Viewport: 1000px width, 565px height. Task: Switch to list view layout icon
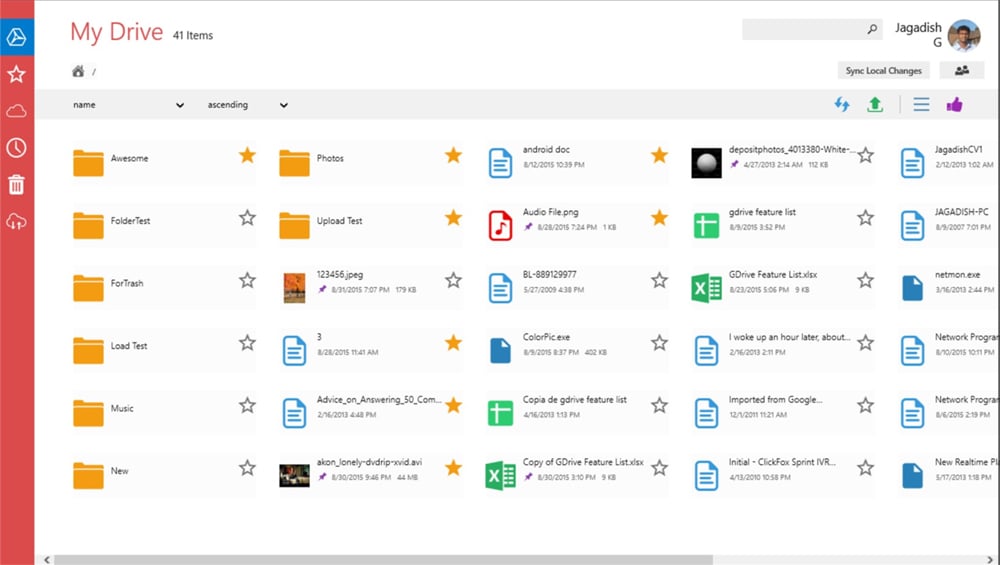pyautogui.click(x=921, y=104)
